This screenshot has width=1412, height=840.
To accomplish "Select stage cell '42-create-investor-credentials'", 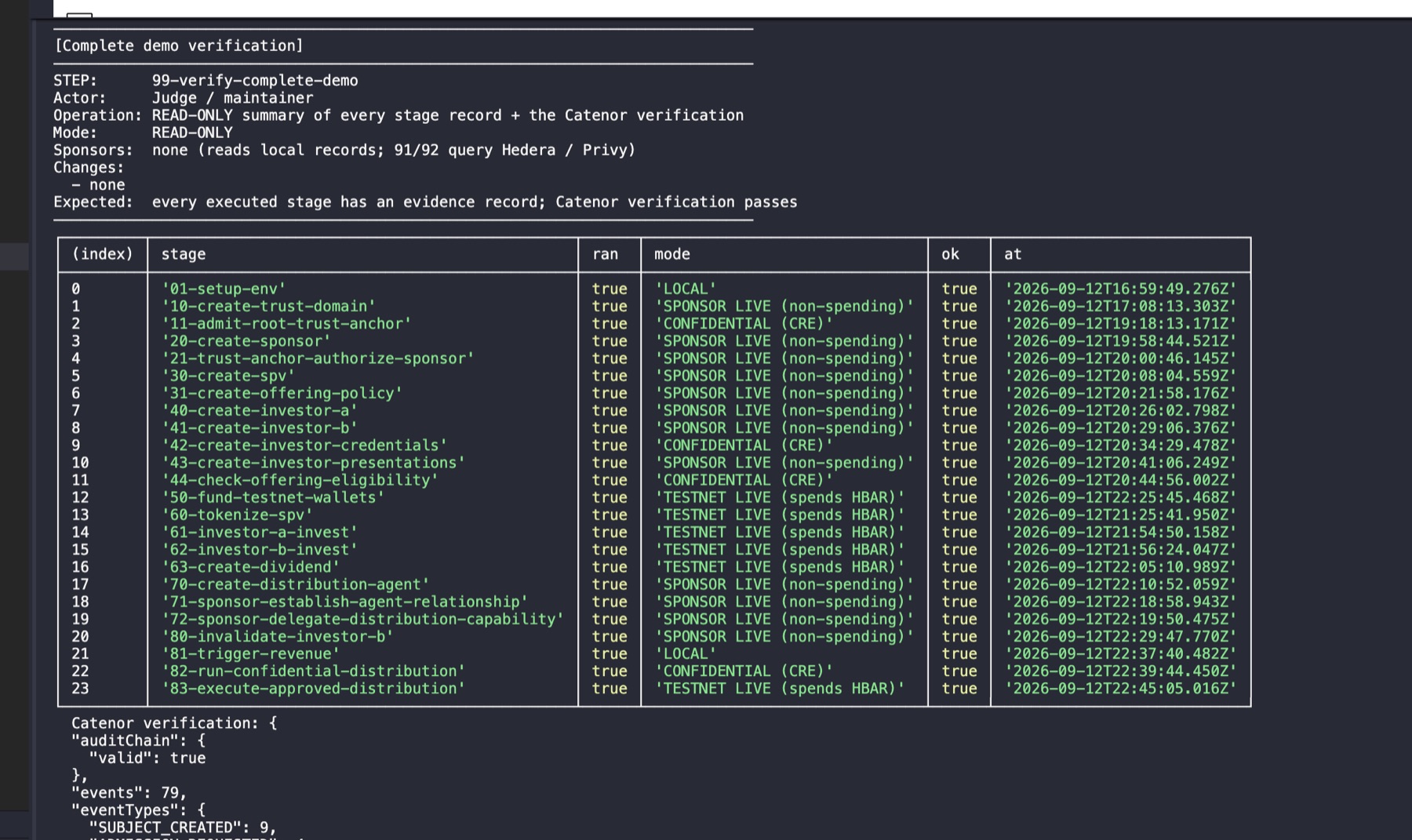I will 304,445.
